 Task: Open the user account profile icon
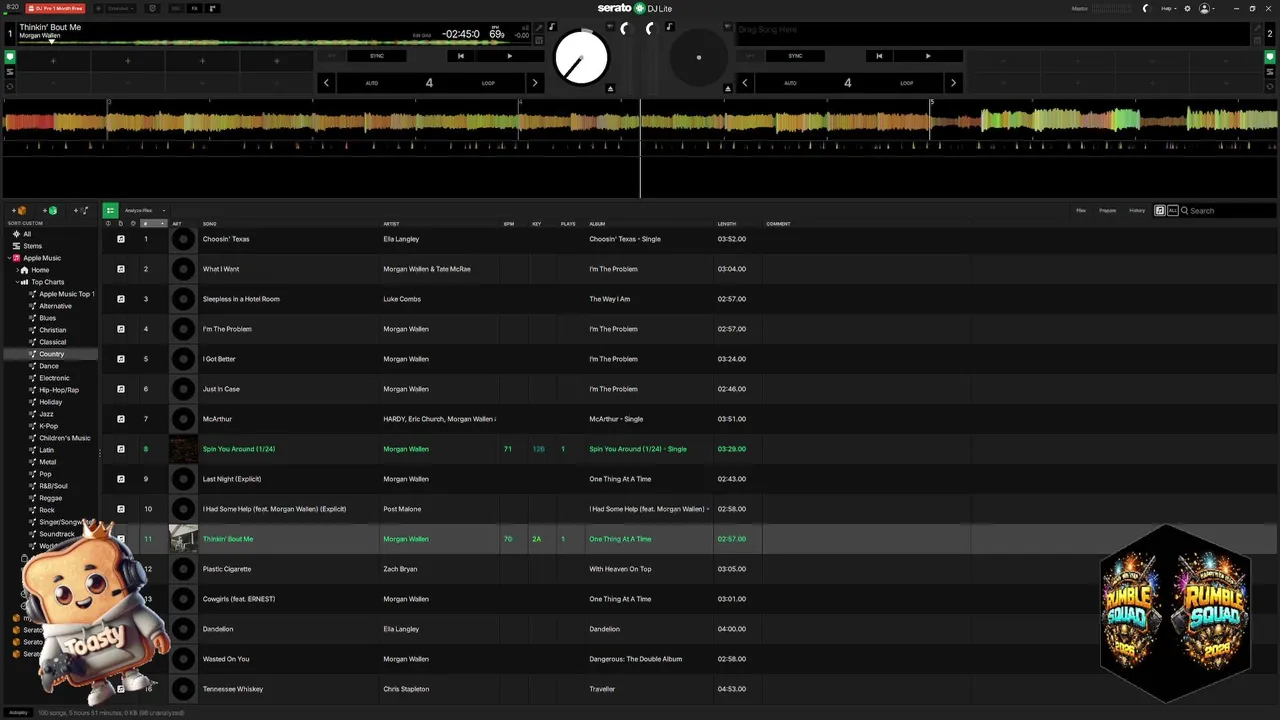click(1204, 9)
